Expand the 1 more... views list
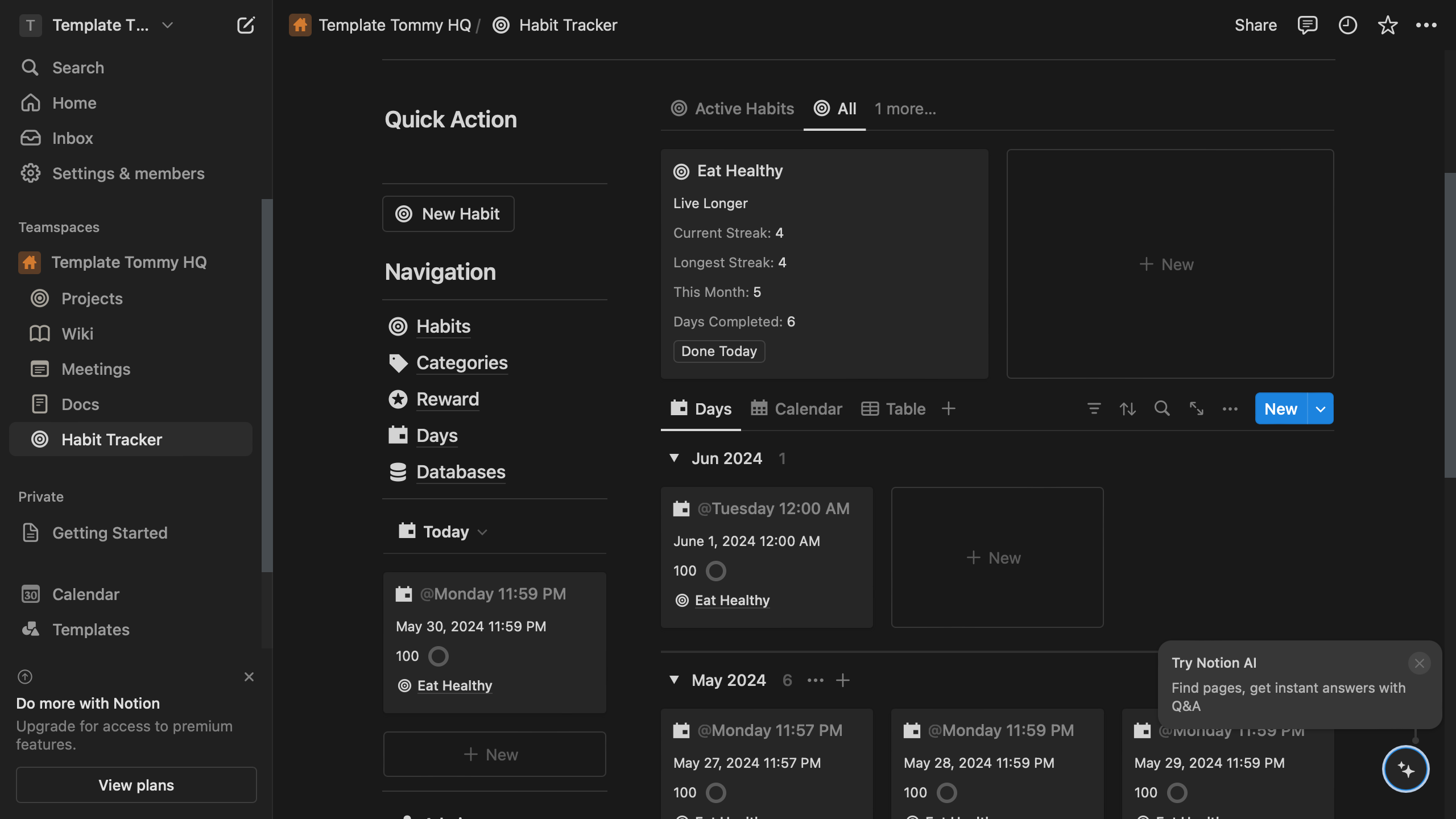 click(x=905, y=109)
